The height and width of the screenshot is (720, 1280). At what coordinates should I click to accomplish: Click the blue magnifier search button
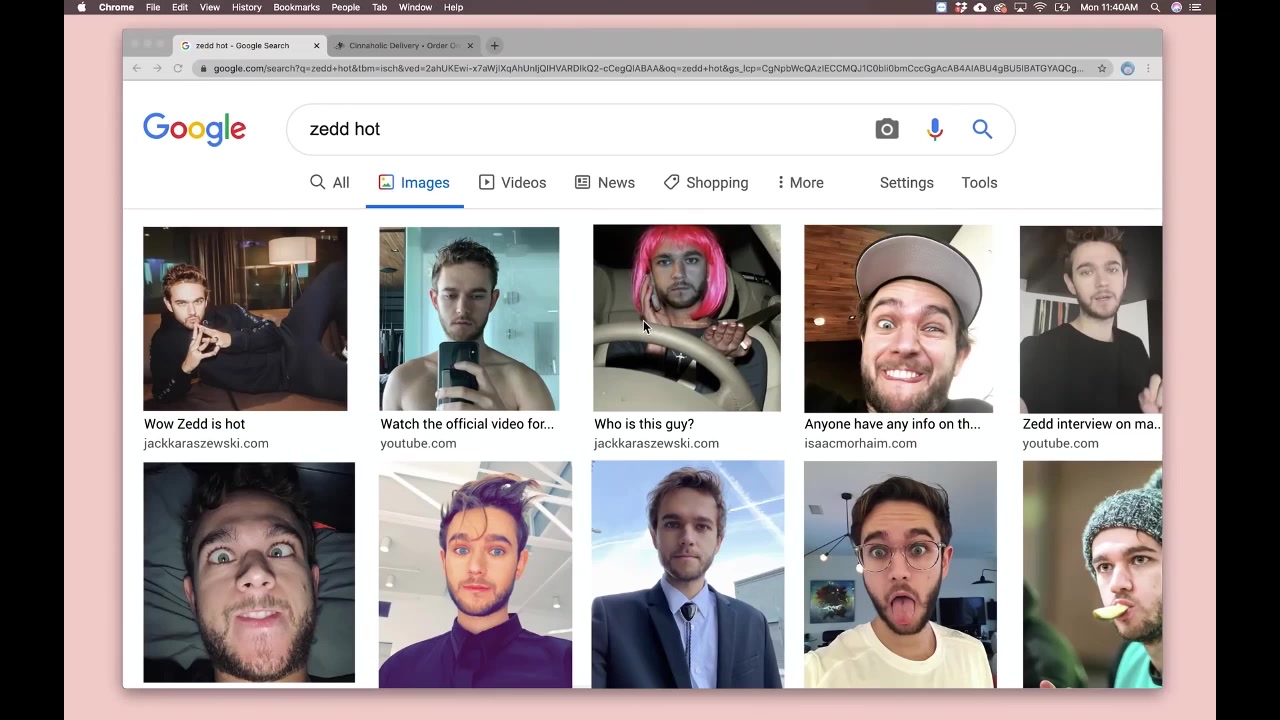tap(982, 129)
